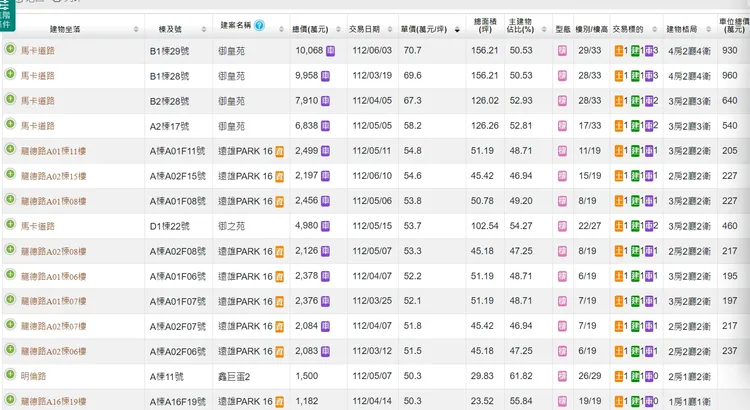This screenshot has height=410, width=750.
Task: Click the orange land icon in B1棟28號 row
Action: [619, 76]
